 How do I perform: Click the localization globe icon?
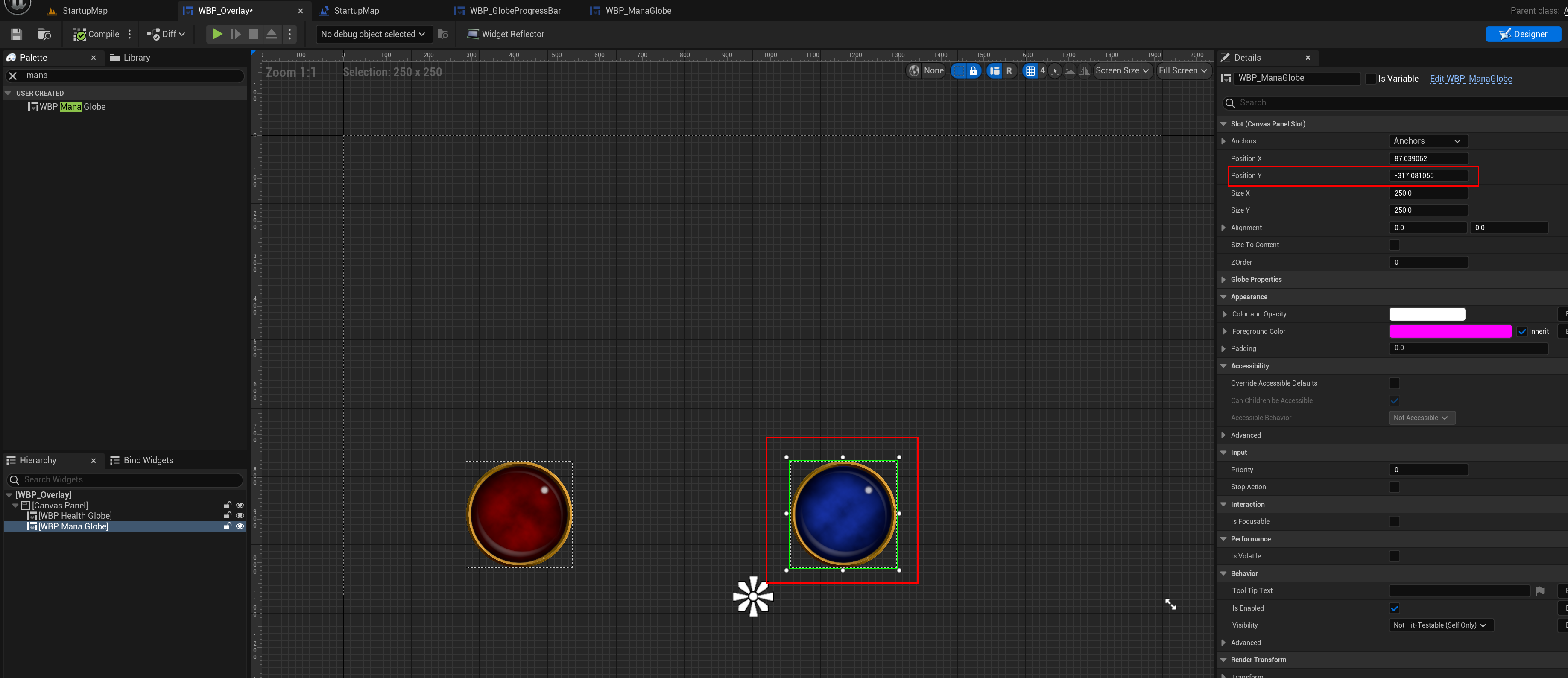pyautogui.click(x=914, y=70)
